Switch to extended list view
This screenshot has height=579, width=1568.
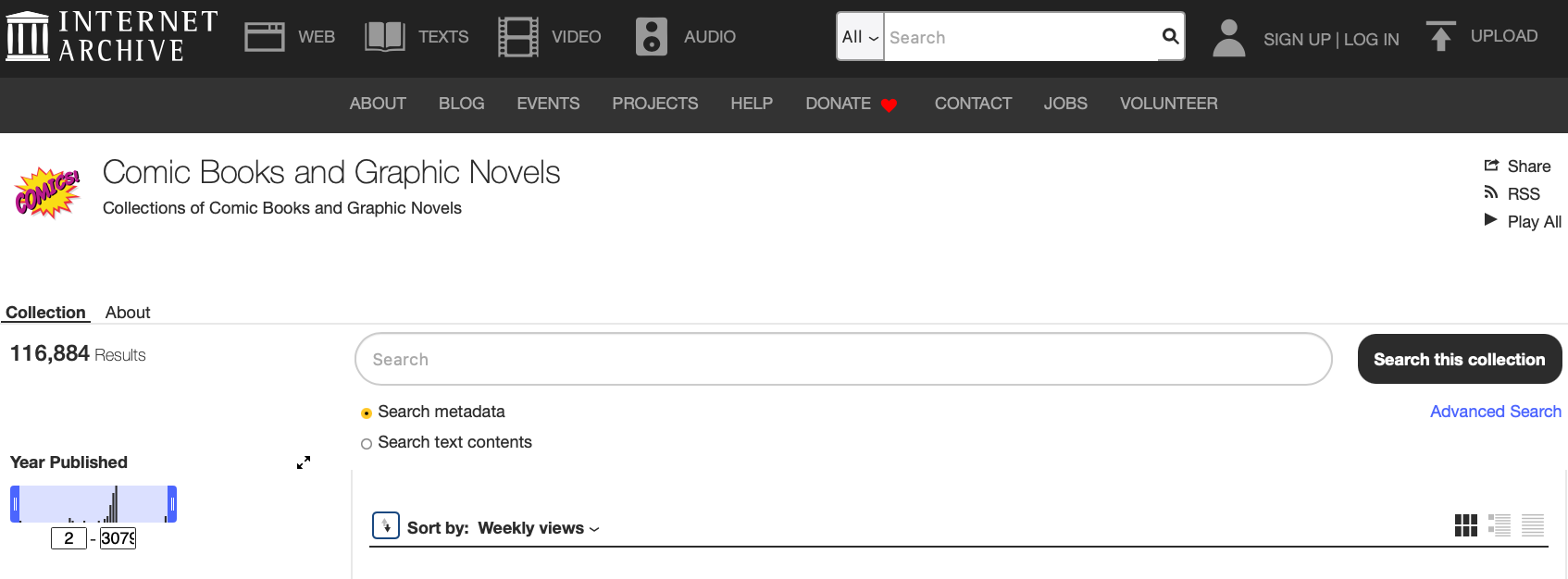pyautogui.click(x=1500, y=525)
